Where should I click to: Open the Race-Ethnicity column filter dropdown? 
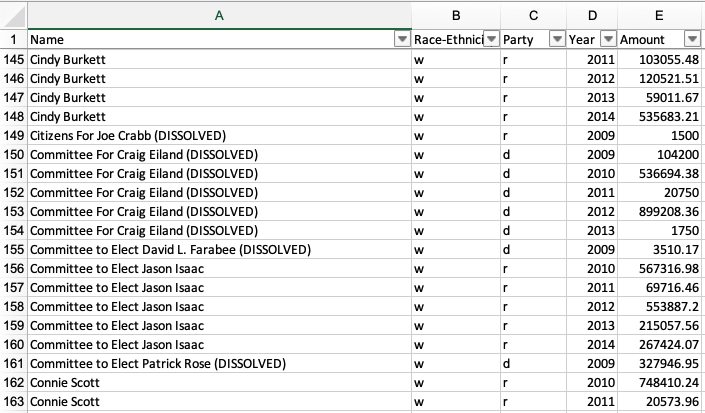[x=491, y=39]
